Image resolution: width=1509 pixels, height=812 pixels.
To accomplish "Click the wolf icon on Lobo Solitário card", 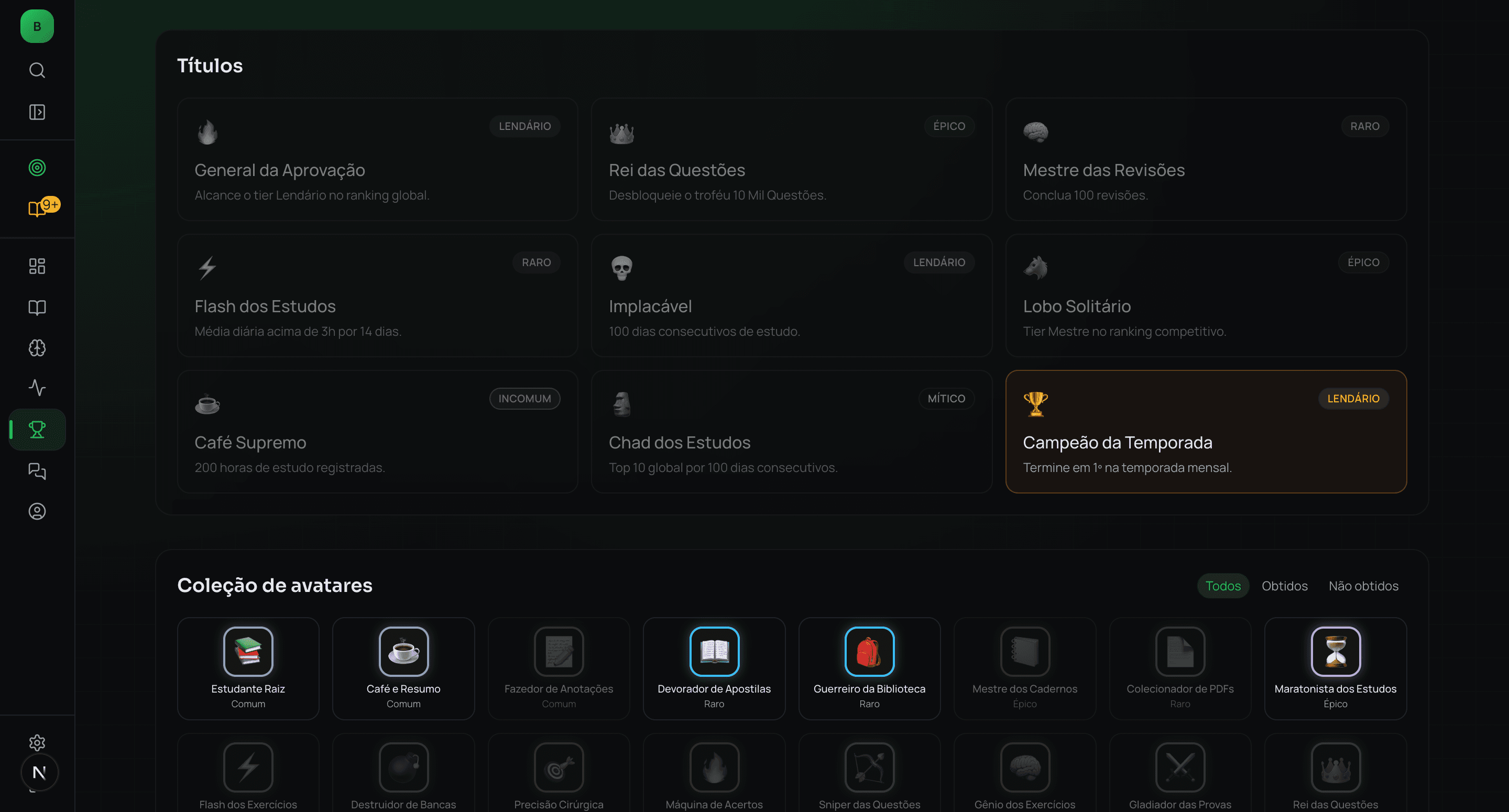I will pyautogui.click(x=1036, y=268).
